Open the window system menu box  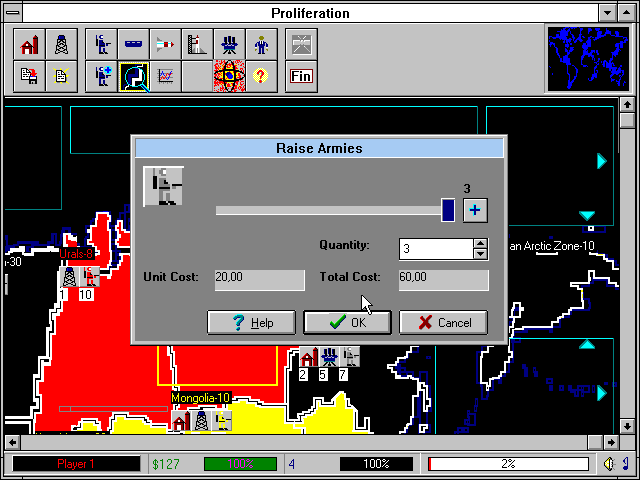(13, 13)
